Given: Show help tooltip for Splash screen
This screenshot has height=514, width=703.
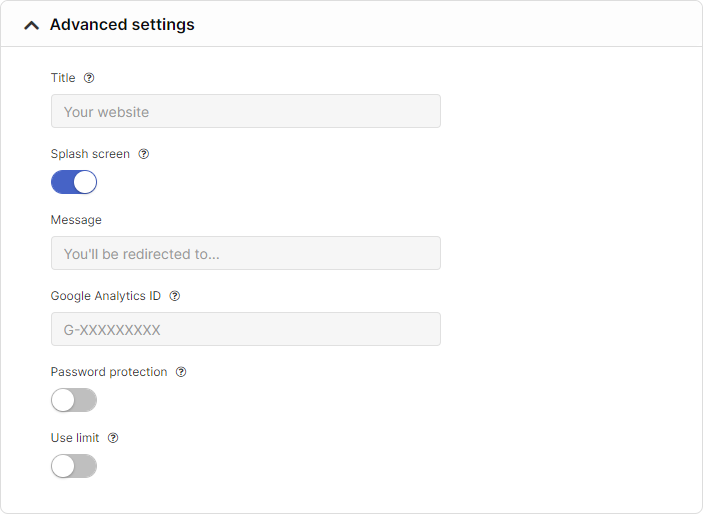Looking at the screenshot, I should coord(143,154).
